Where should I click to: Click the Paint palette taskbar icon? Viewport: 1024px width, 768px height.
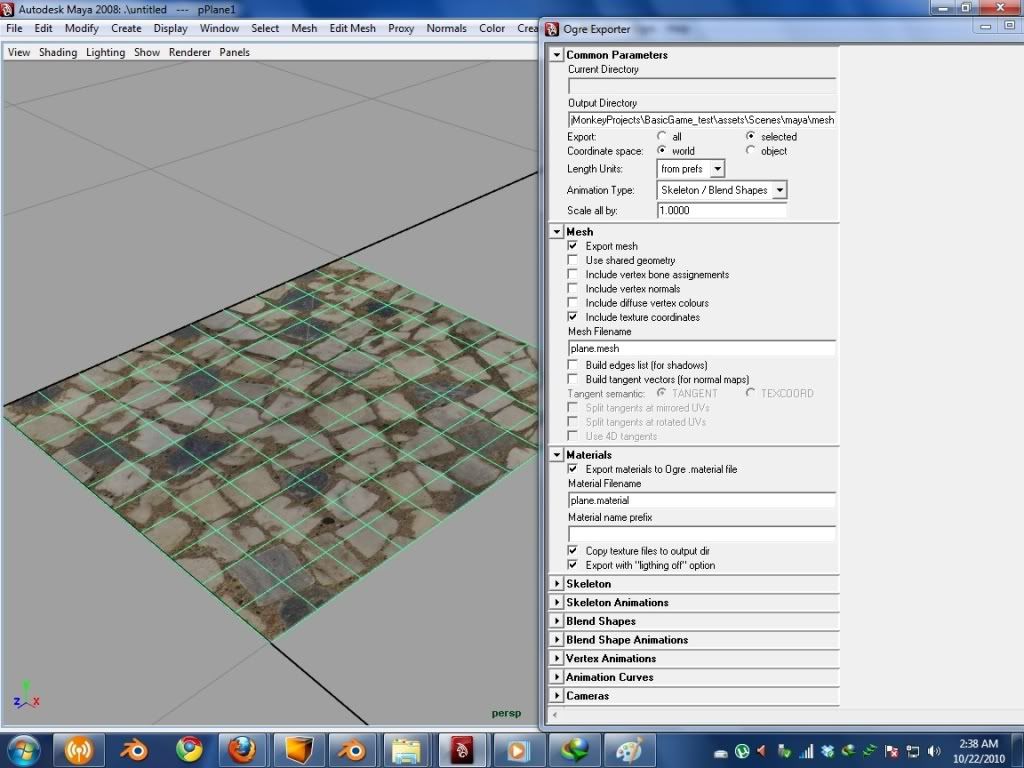coord(629,748)
